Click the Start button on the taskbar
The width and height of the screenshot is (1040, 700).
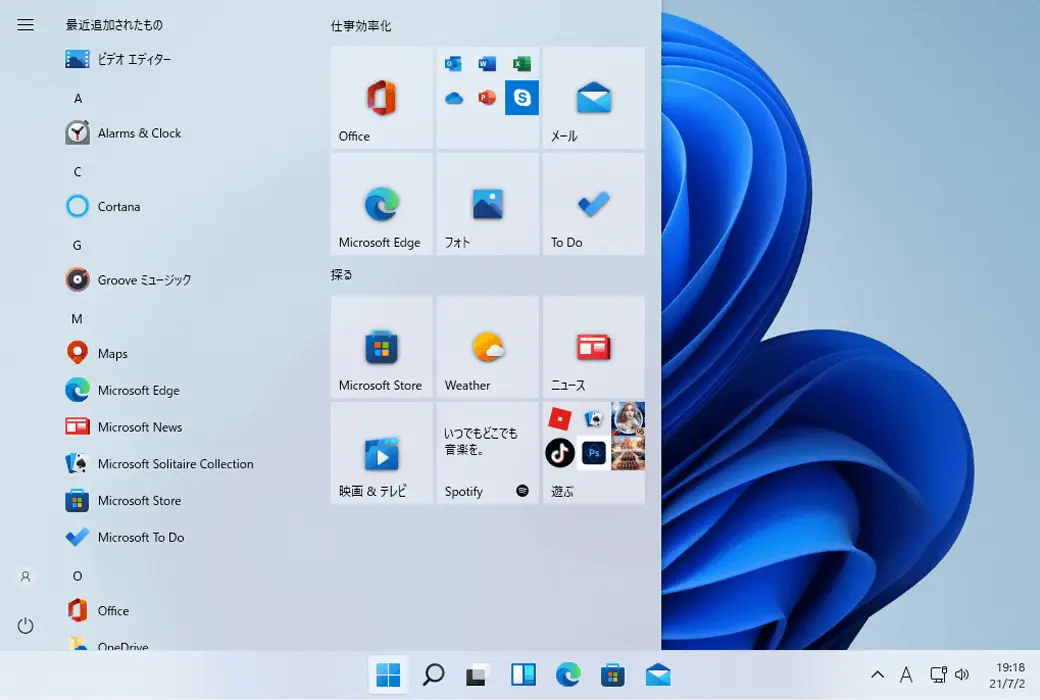(388, 675)
